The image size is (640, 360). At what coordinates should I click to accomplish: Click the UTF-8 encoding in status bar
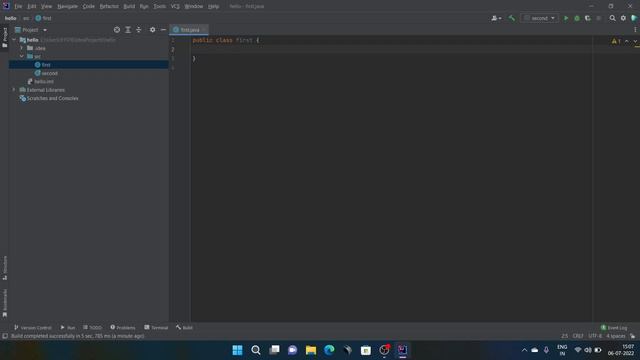click(595, 336)
